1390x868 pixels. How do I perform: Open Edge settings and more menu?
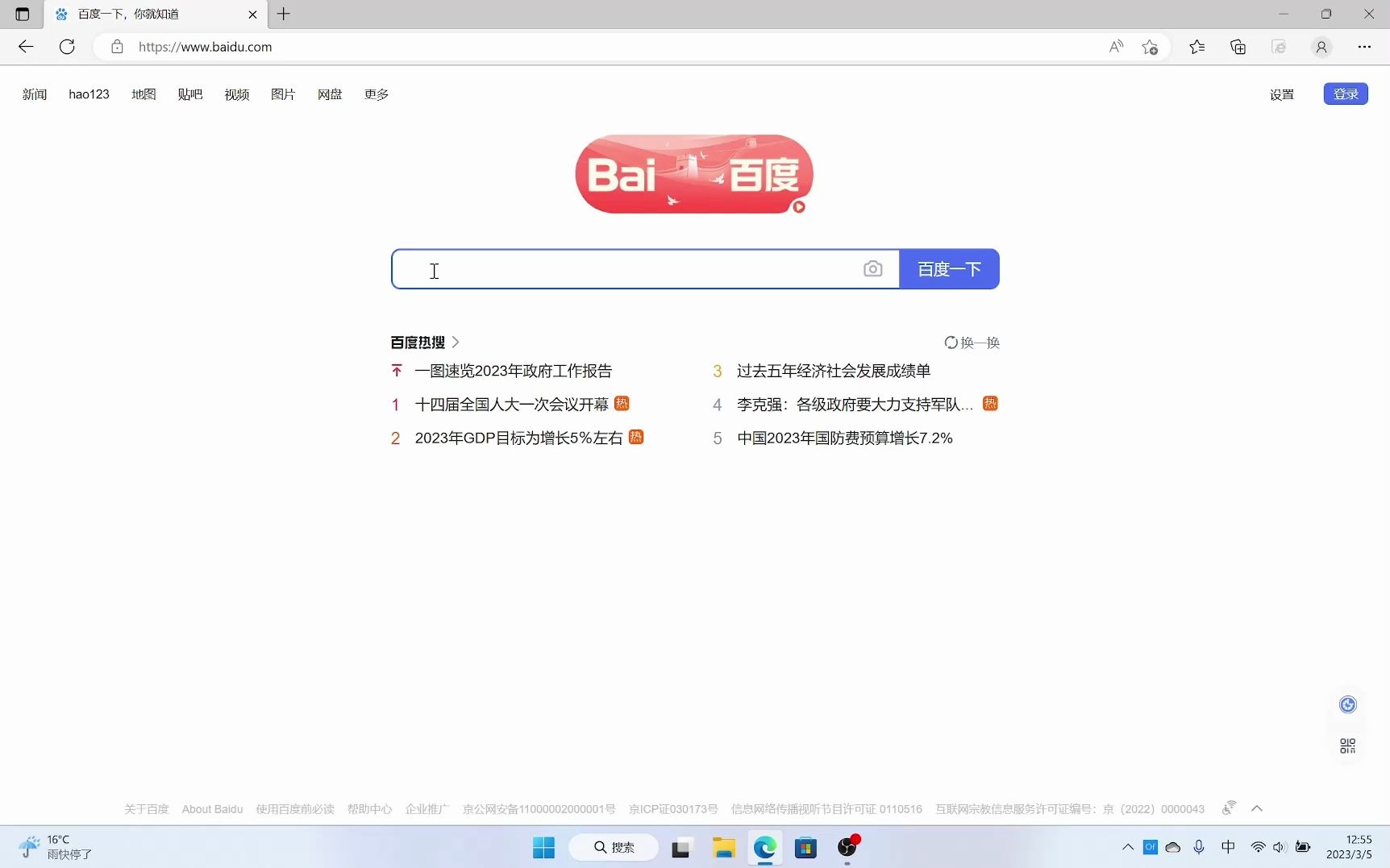(x=1364, y=47)
